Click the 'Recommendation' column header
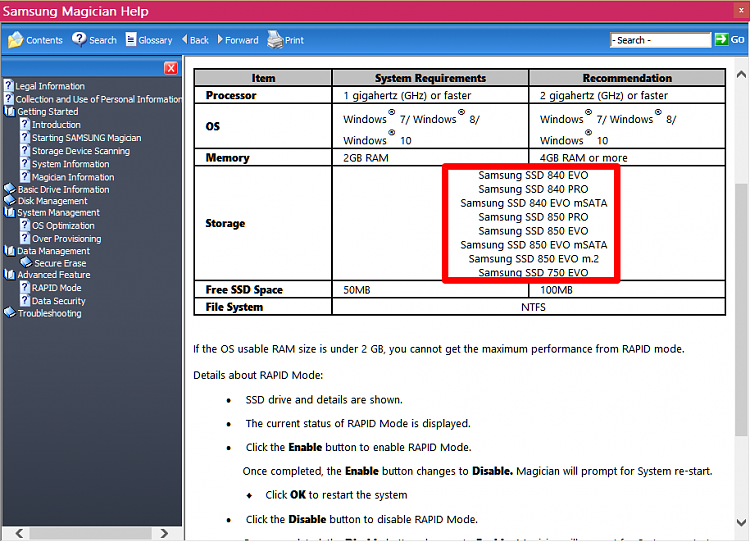 (x=627, y=78)
